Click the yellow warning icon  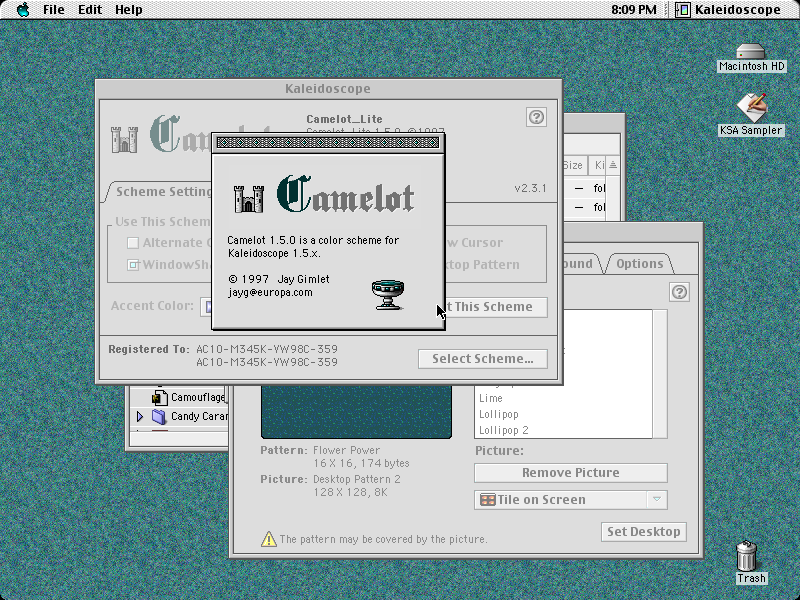tap(268, 539)
